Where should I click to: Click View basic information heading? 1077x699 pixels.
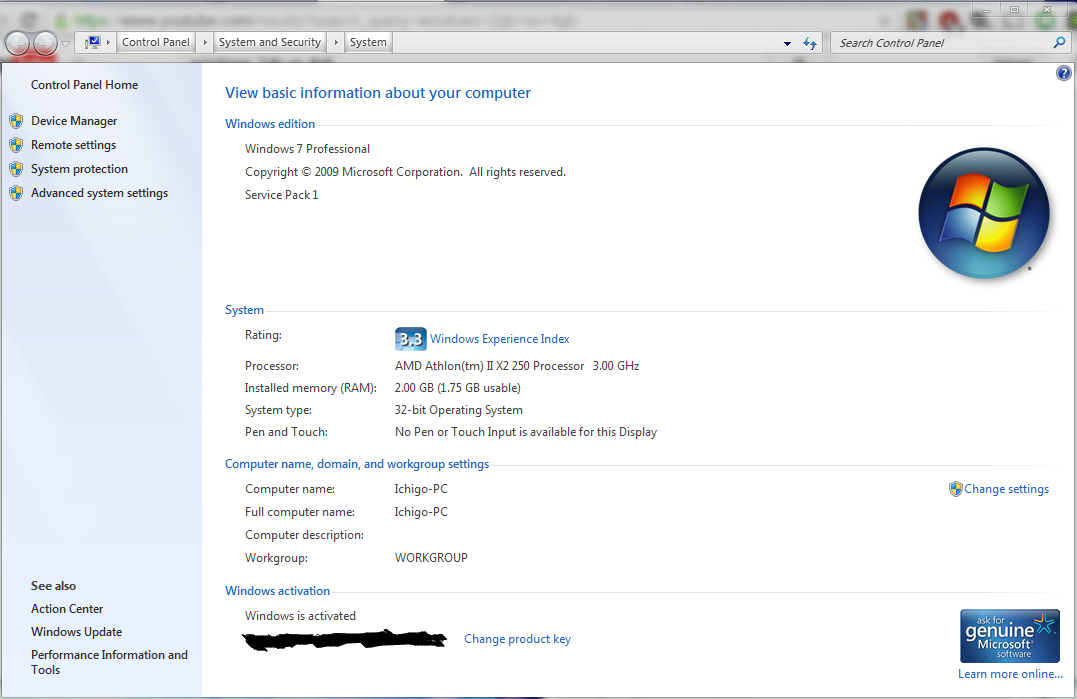click(378, 93)
